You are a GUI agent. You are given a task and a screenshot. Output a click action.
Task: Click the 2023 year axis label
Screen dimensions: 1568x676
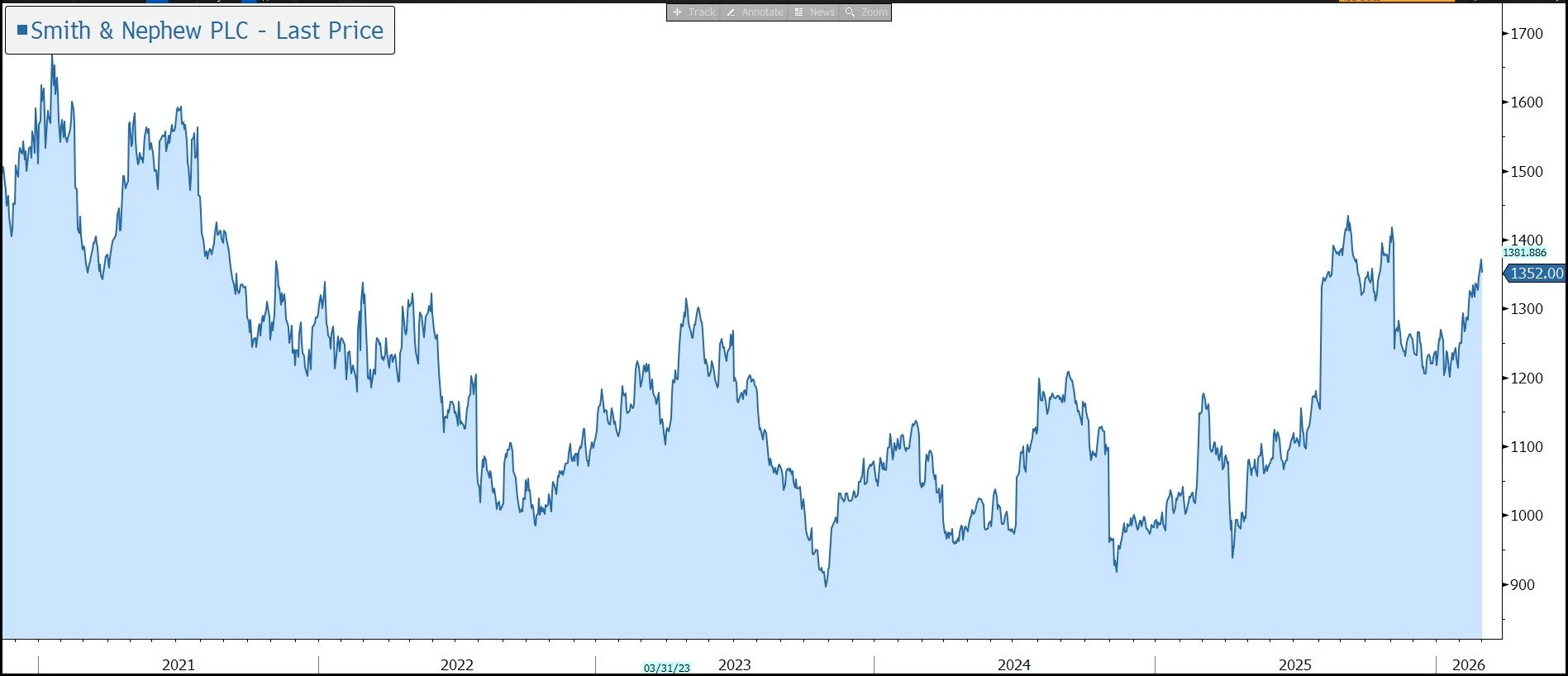[x=735, y=665]
